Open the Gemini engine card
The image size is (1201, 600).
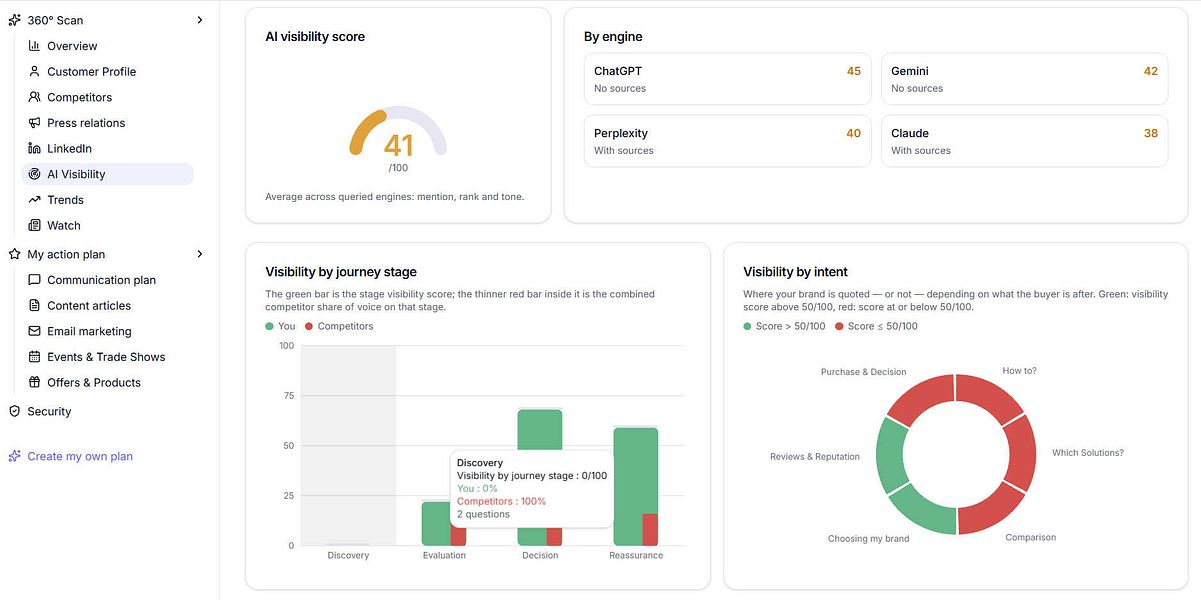[1024, 79]
